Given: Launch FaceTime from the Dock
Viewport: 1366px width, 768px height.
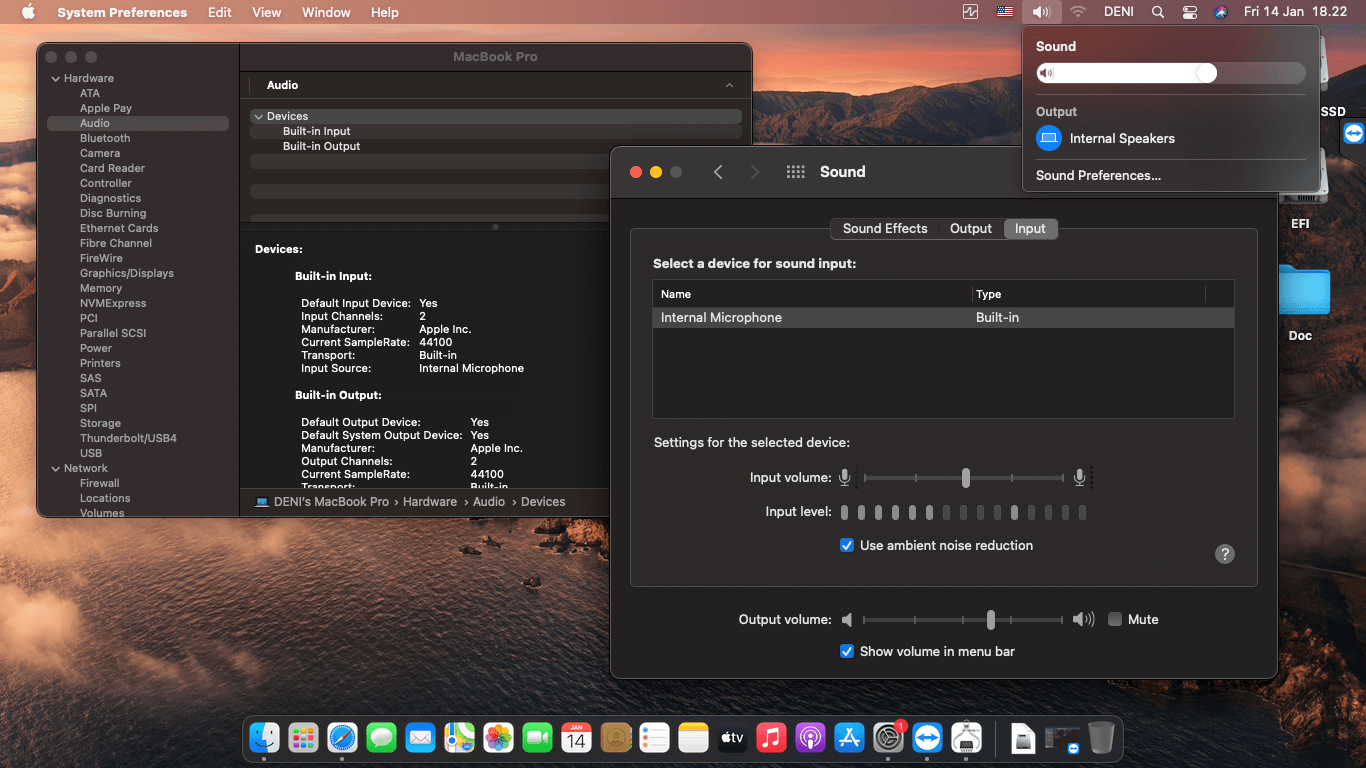Looking at the screenshot, I should coord(537,738).
